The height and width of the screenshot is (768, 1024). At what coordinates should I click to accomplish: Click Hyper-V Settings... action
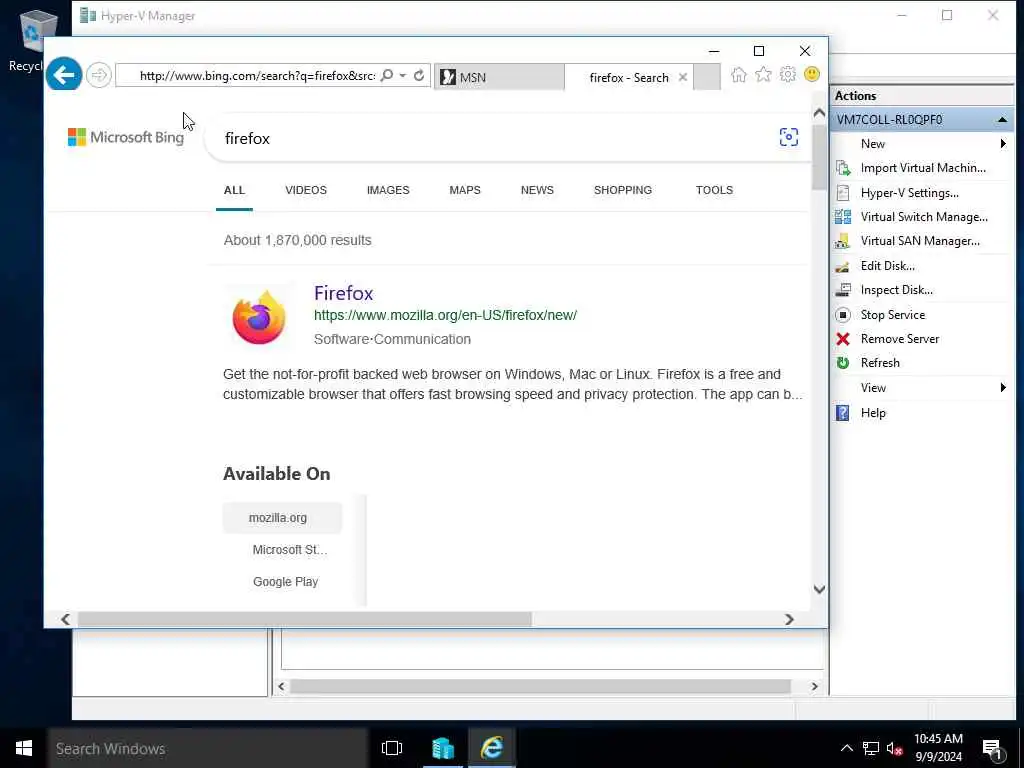[910, 193]
